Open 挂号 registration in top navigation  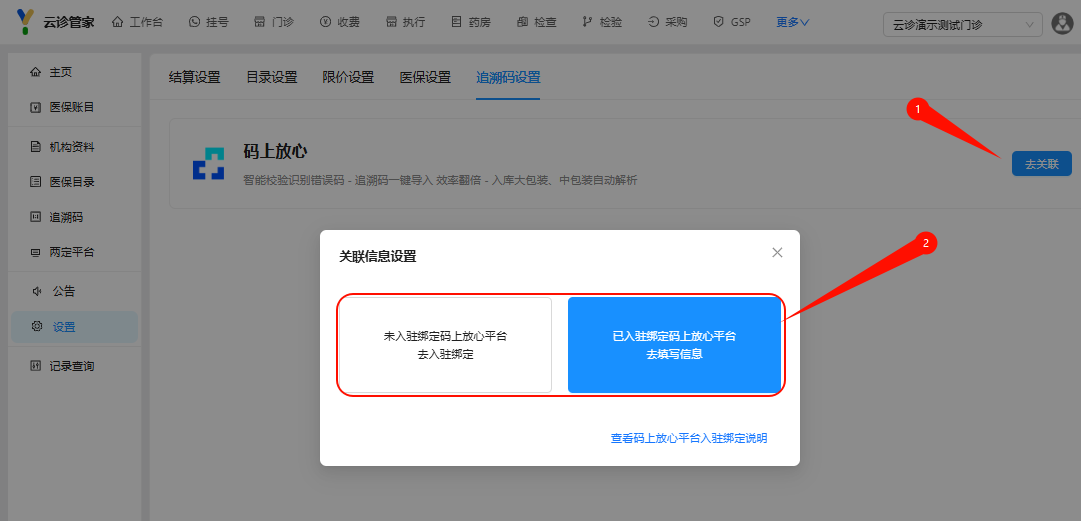tap(208, 22)
